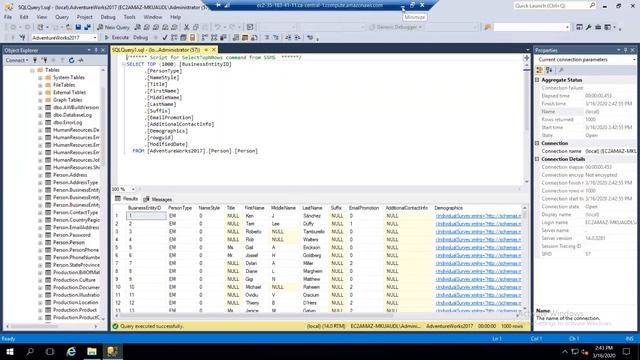Switch output to Results to Grid

[245, 38]
